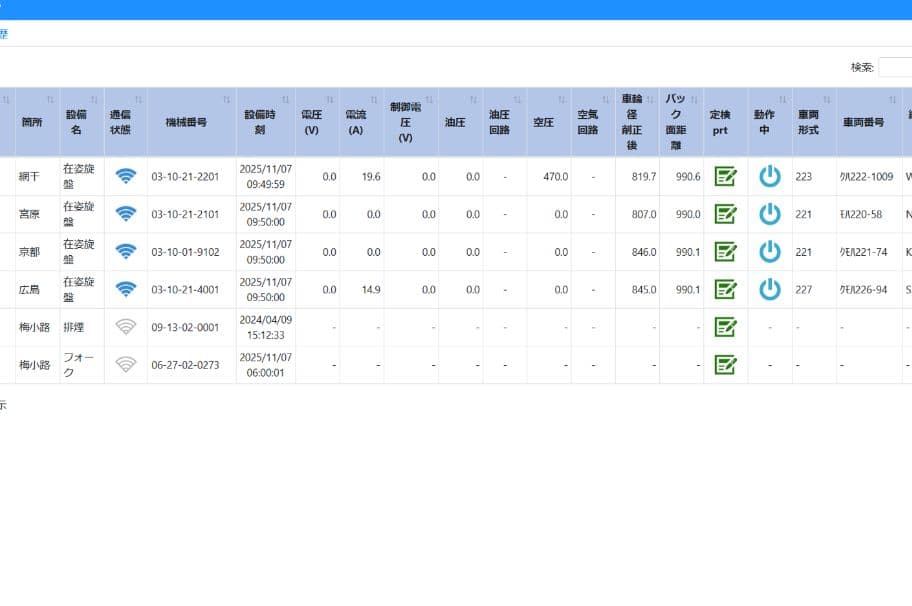Screen dimensions: 912x606
Task: Open the 定検 prt edit icon for 梅小路 排煙 row
Action: [x=725, y=327]
